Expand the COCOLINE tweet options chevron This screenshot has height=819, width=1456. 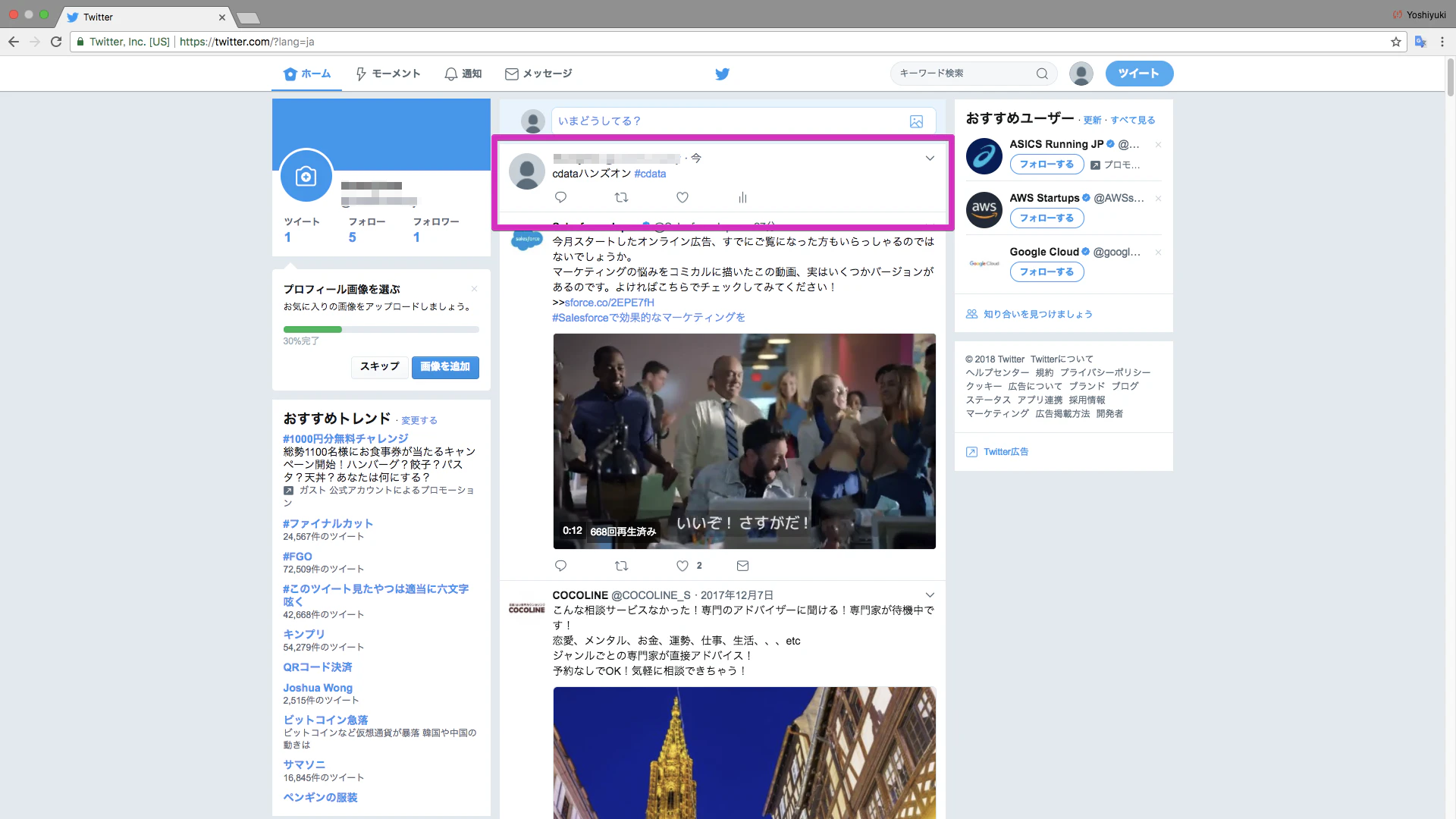[930, 595]
